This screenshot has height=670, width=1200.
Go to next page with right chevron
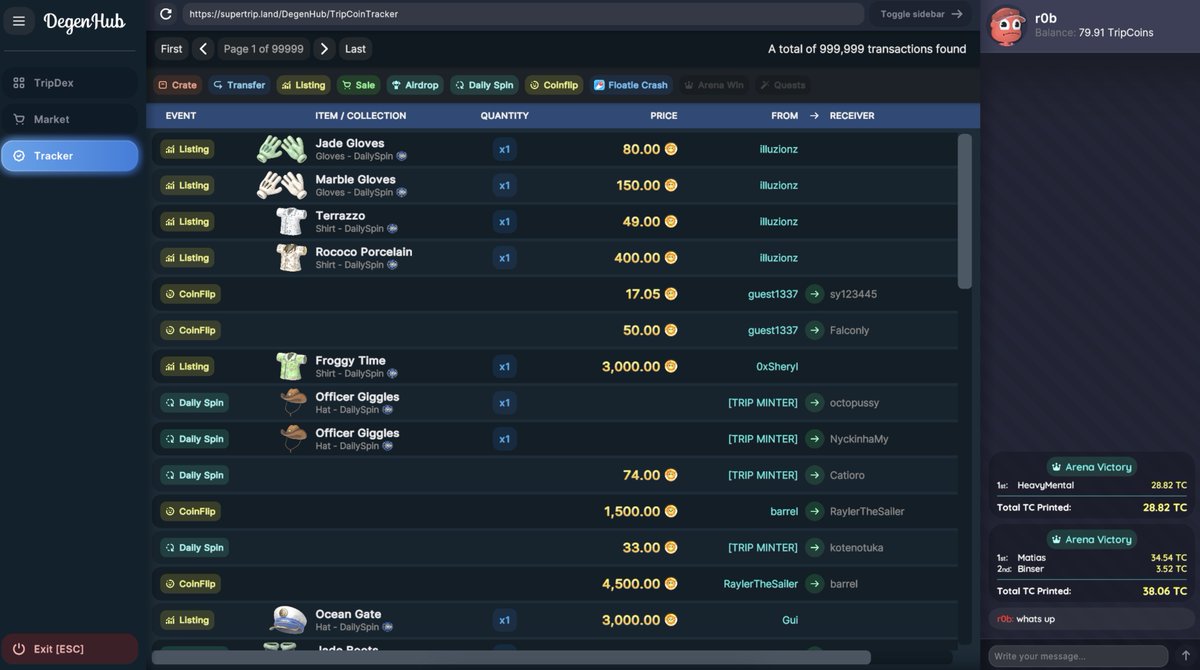[324, 49]
